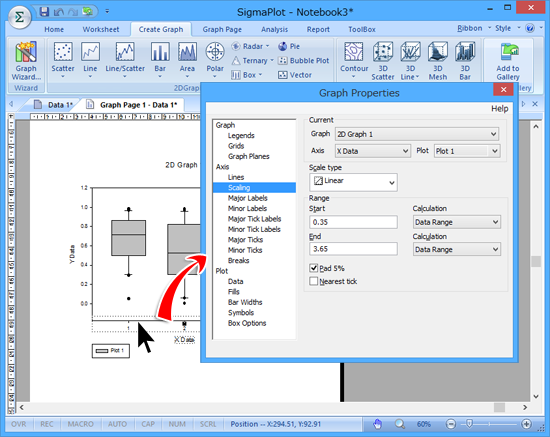Open help via the question mark icon

(x=530, y=28)
